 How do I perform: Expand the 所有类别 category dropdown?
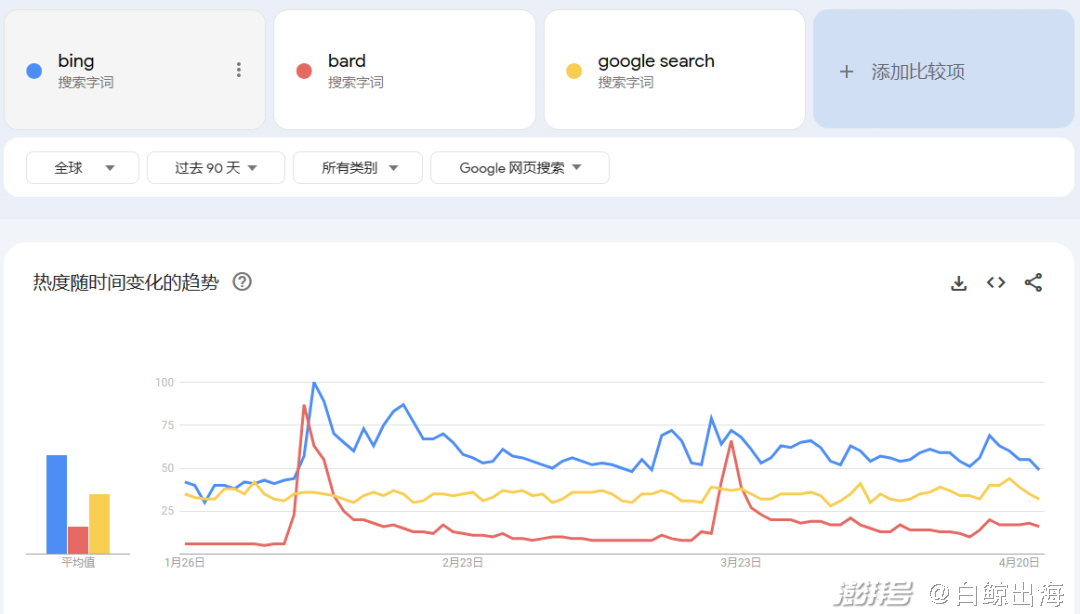[358, 168]
